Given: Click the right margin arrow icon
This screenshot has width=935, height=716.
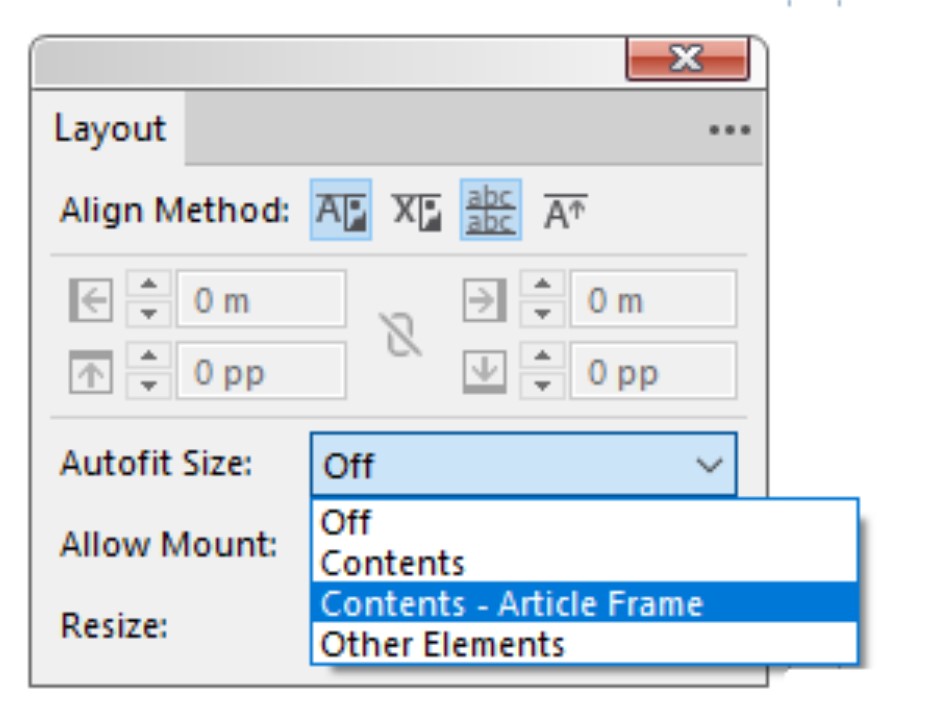Looking at the screenshot, I should (x=484, y=301).
